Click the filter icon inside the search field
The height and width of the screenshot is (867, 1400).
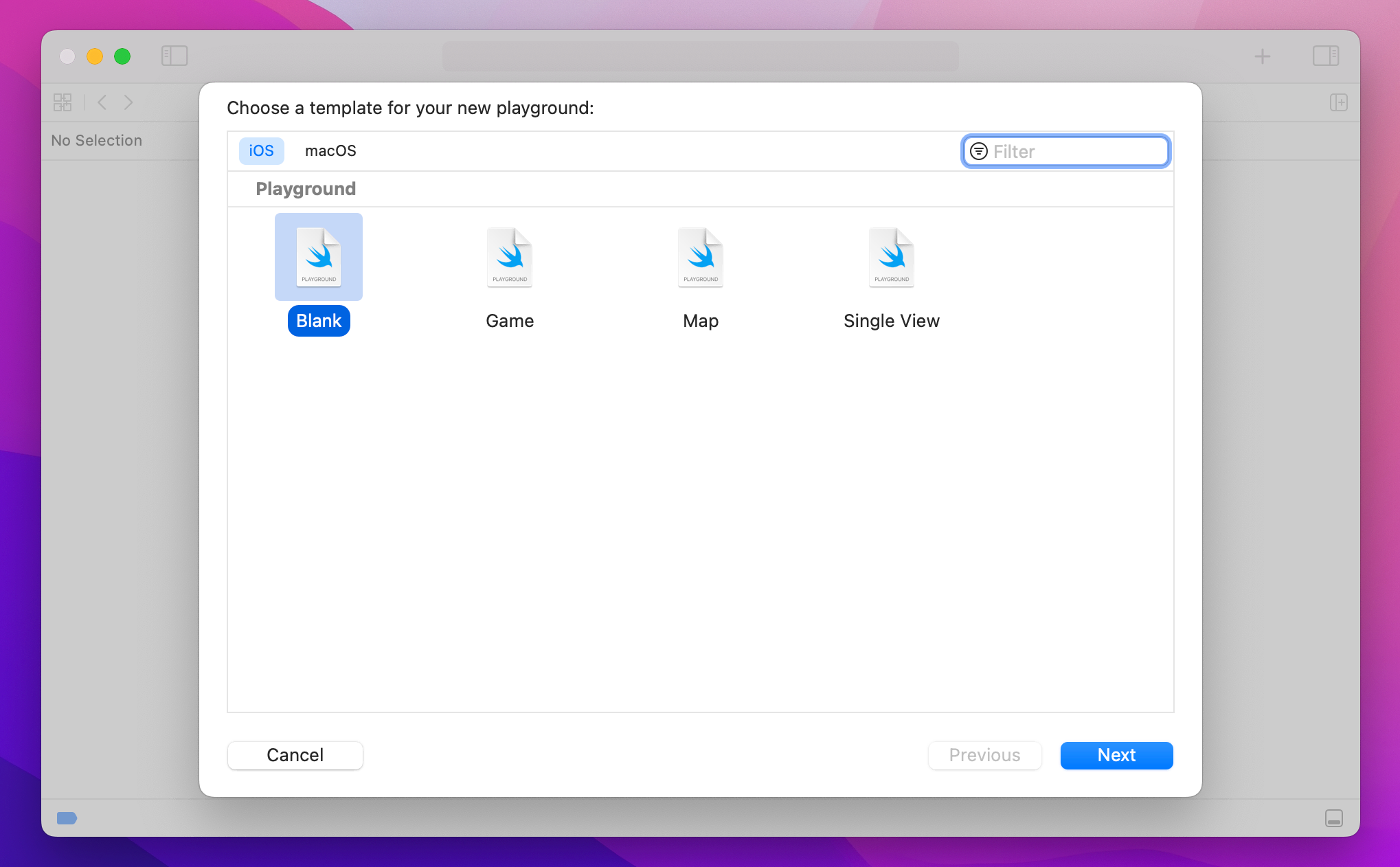979,151
